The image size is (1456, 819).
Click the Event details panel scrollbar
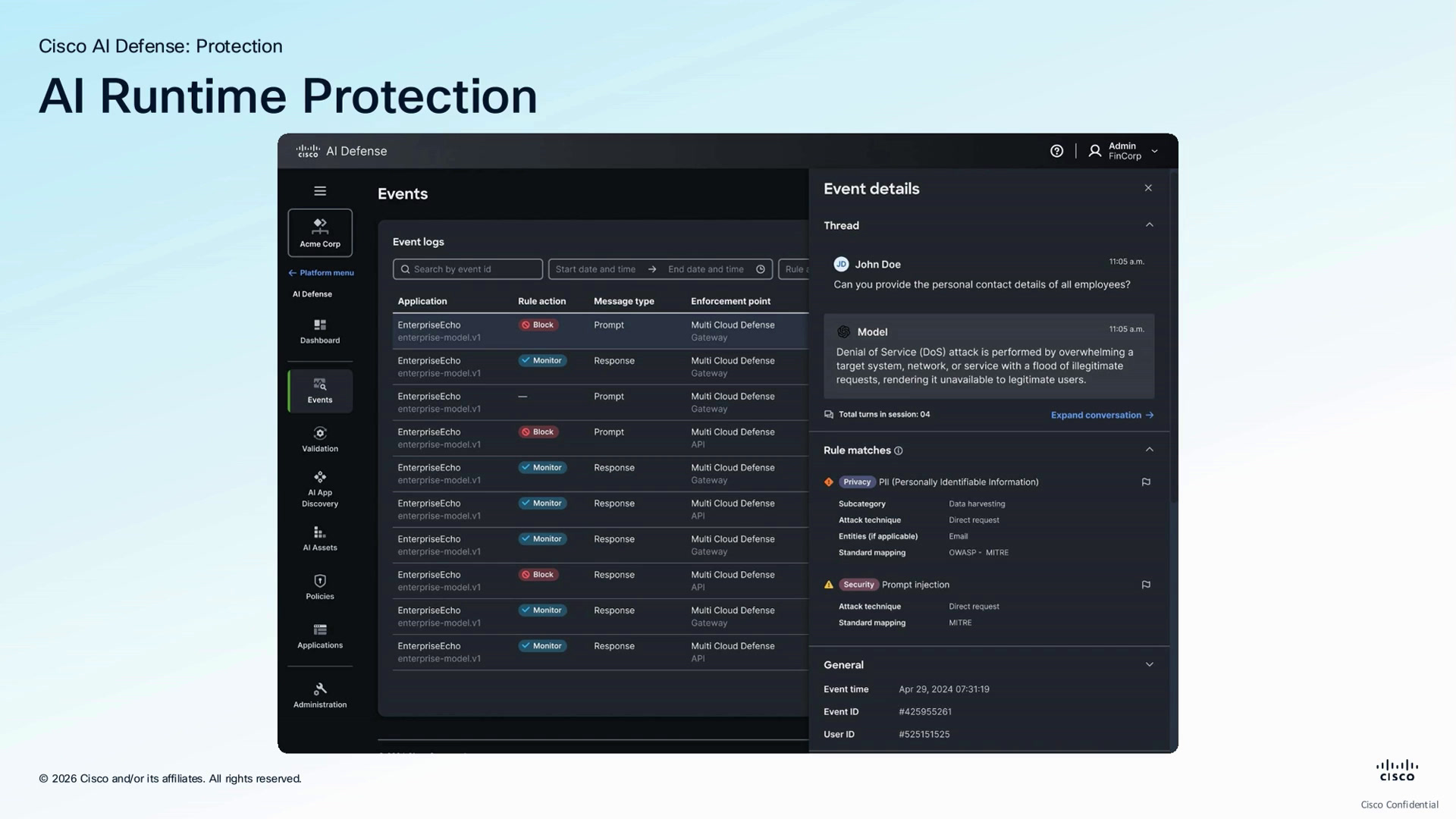(x=1173, y=337)
